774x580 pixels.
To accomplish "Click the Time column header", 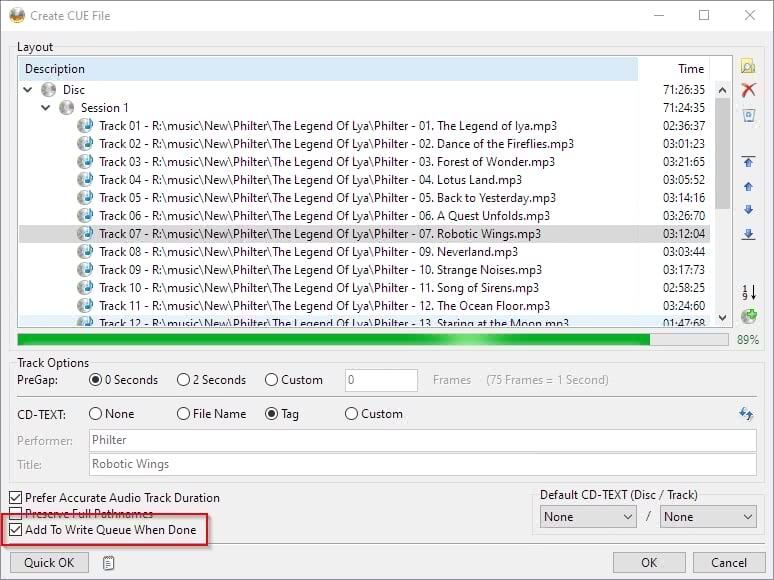I will pyautogui.click(x=674, y=69).
